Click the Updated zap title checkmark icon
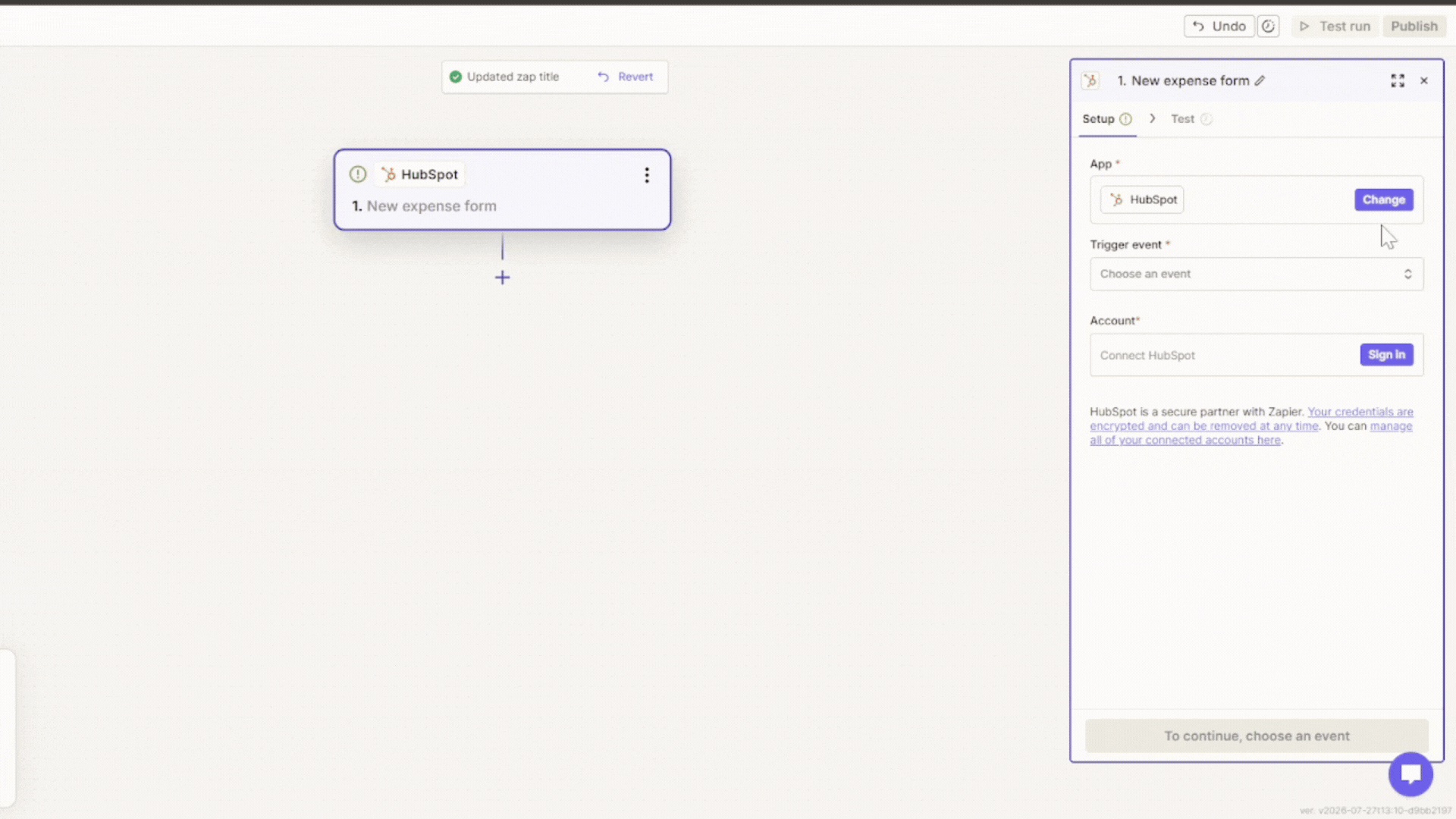The height and width of the screenshot is (819, 1456). pyautogui.click(x=456, y=77)
